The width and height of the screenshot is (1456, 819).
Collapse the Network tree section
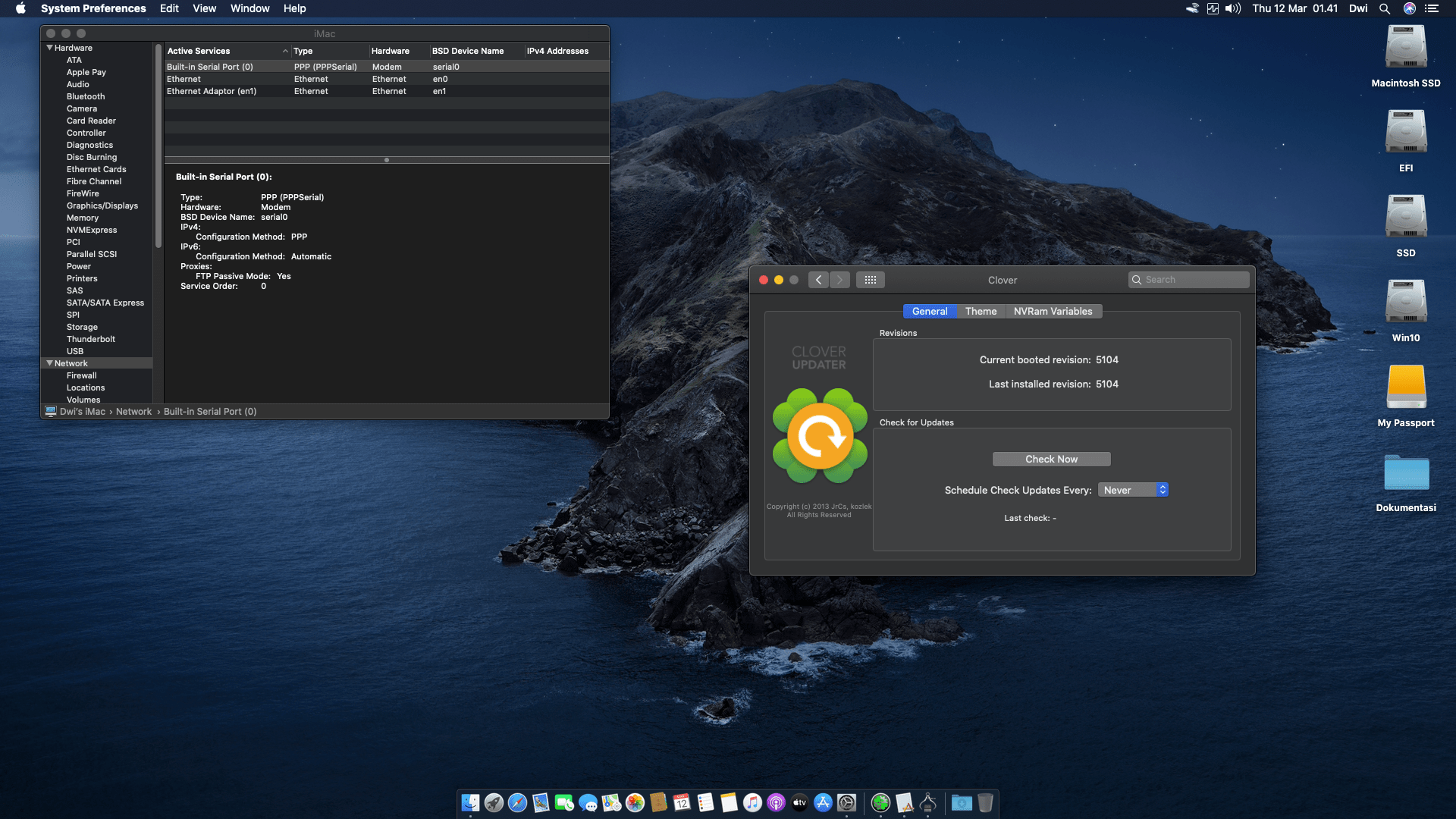pos(50,363)
